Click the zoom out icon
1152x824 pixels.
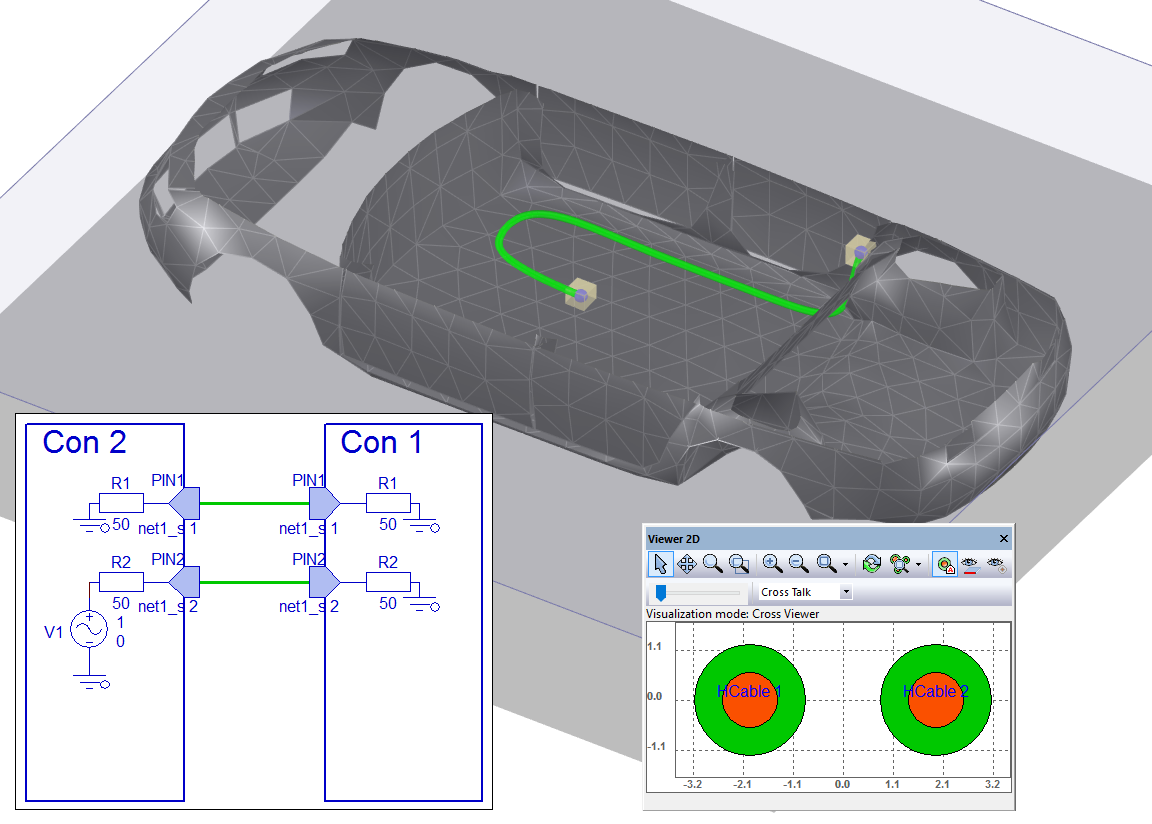click(797, 564)
